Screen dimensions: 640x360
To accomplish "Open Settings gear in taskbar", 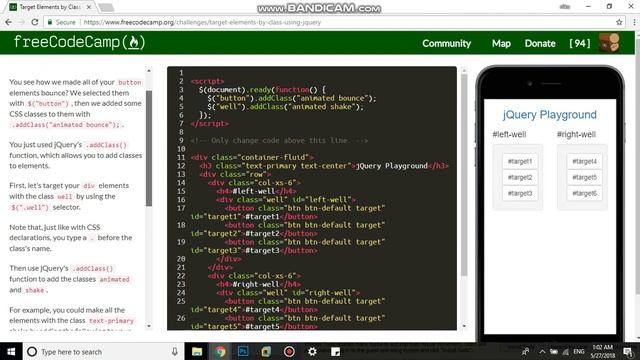I will pos(312,351).
